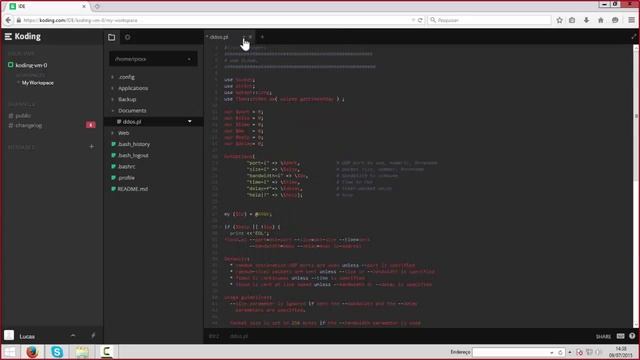Click the green file icon of .bashrc
Screen dimensions: 640x360
(x=113, y=167)
